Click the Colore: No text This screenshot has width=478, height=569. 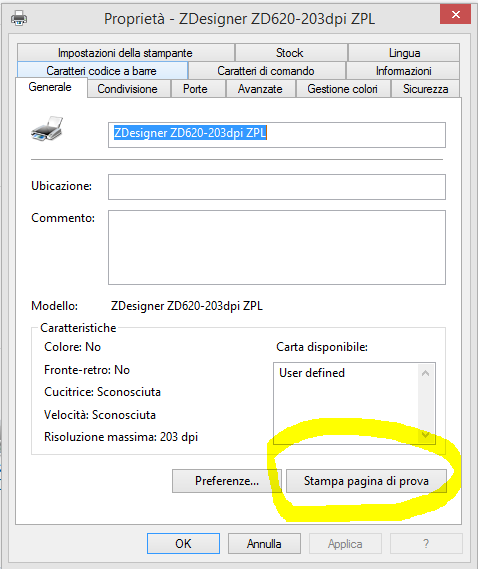coord(72,347)
